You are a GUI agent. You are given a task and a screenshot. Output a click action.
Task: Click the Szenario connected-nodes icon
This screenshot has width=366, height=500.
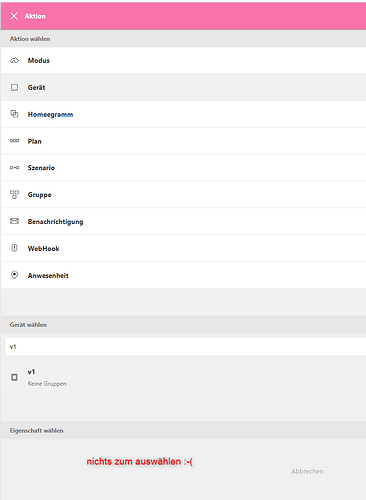click(x=14, y=168)
